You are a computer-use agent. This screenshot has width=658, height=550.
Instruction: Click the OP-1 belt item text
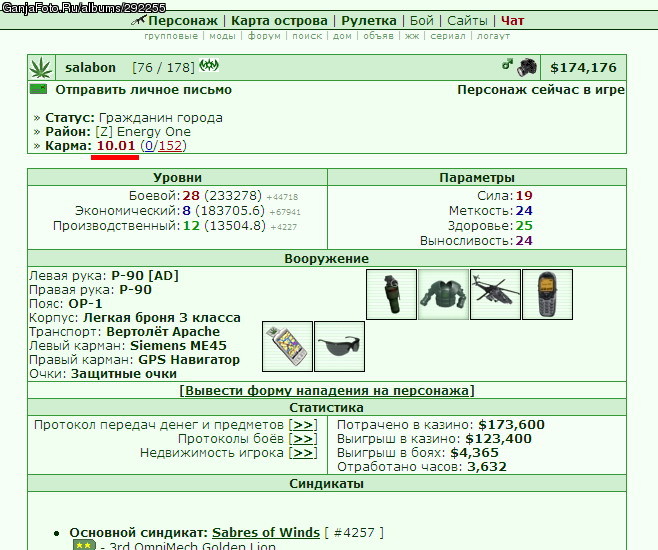85,303
